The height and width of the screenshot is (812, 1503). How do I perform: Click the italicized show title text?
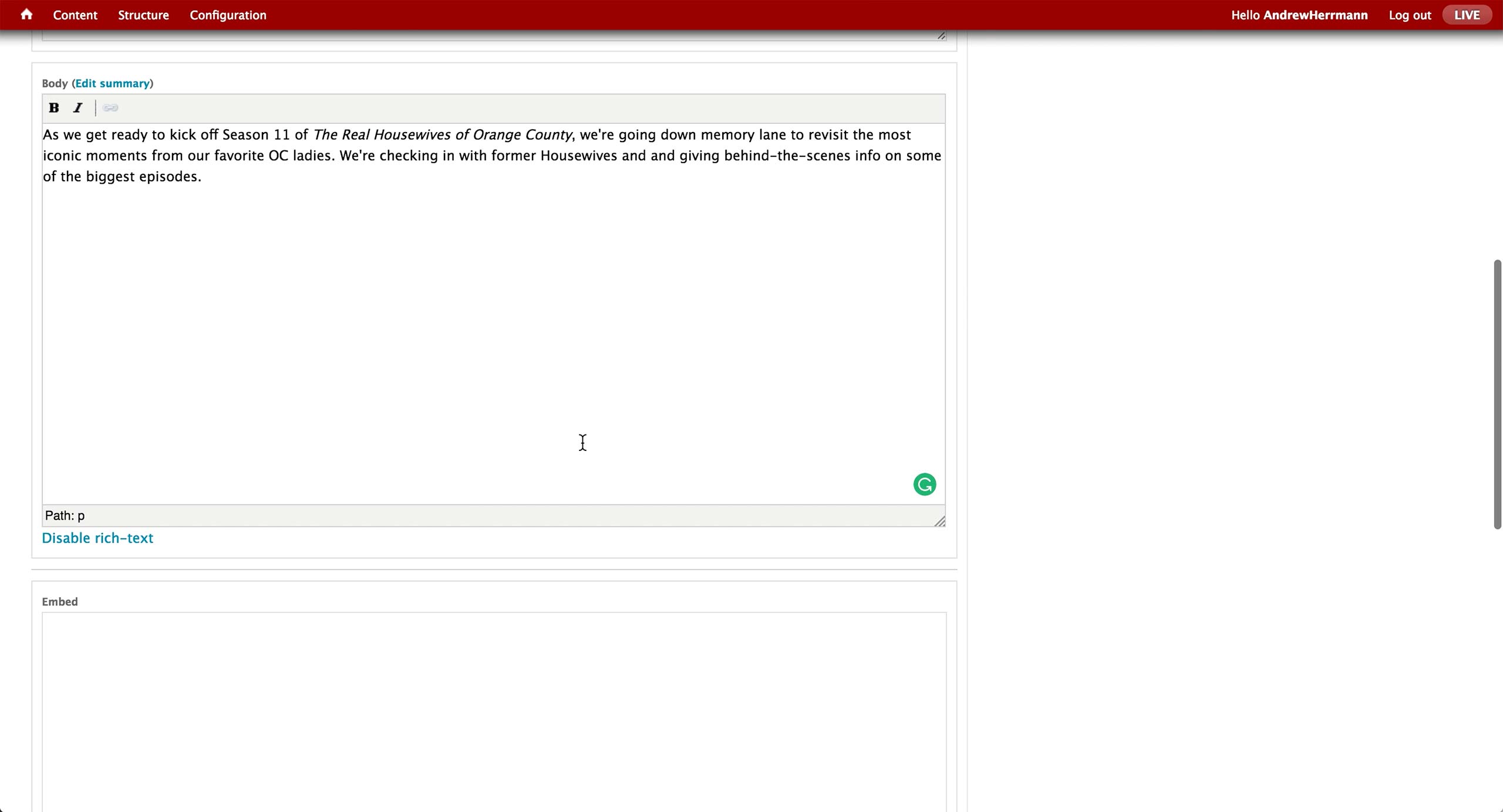(x=442, y=135)
